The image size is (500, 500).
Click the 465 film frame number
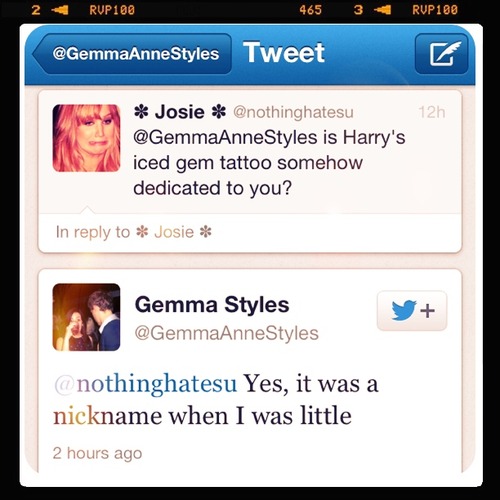(x=311, y=10)
